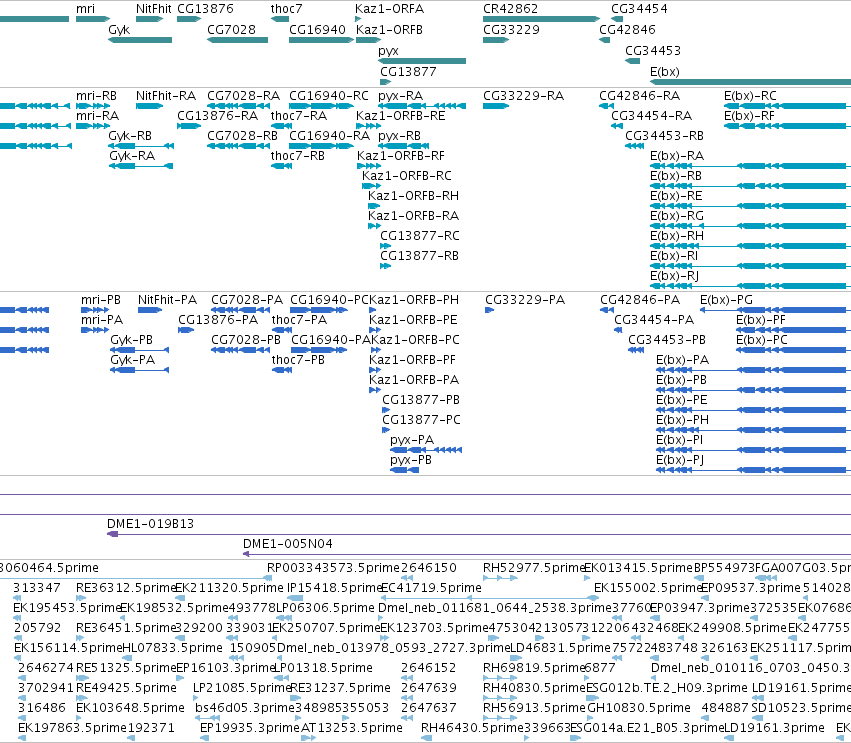Select the NitFhit gene feature
Viewport: 851px width, 743px height.
149,19
